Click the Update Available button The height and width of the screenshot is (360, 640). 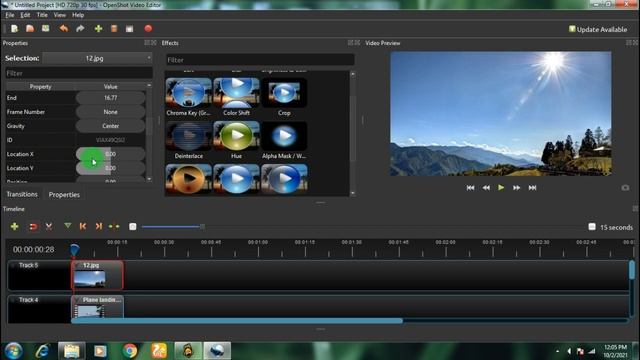(598, 29)
